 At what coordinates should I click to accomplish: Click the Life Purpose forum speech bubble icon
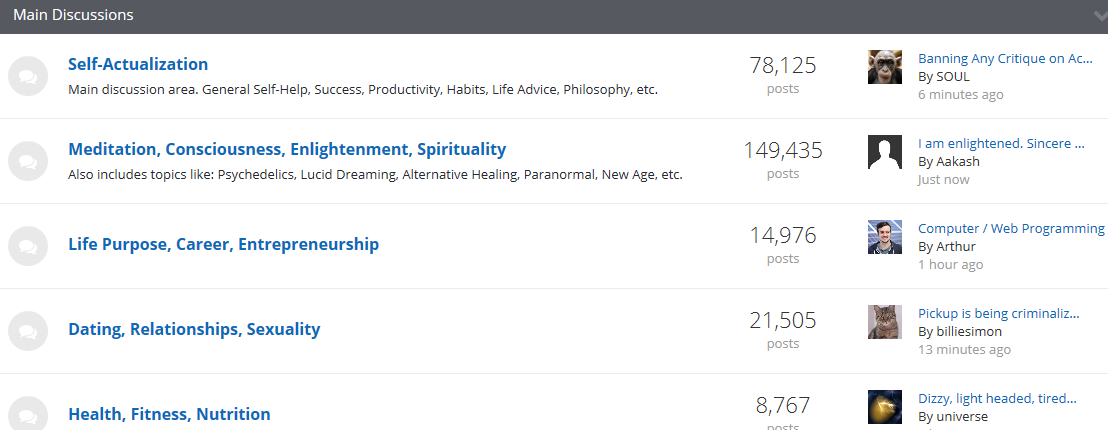tap(28, 246)
